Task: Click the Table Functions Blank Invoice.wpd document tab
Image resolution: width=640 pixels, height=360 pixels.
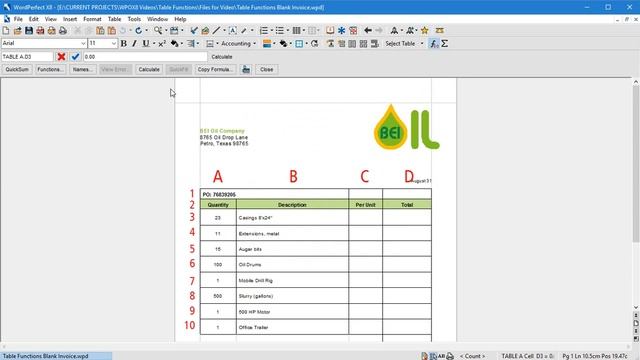Action: pos(56,356)
